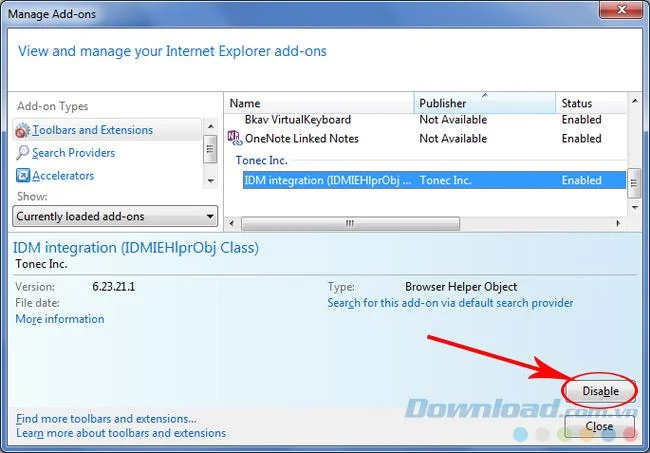This screenshot has height=453, width=650.
Task: Click the Browser Helper Object type value
Action: tap(461, 287)
